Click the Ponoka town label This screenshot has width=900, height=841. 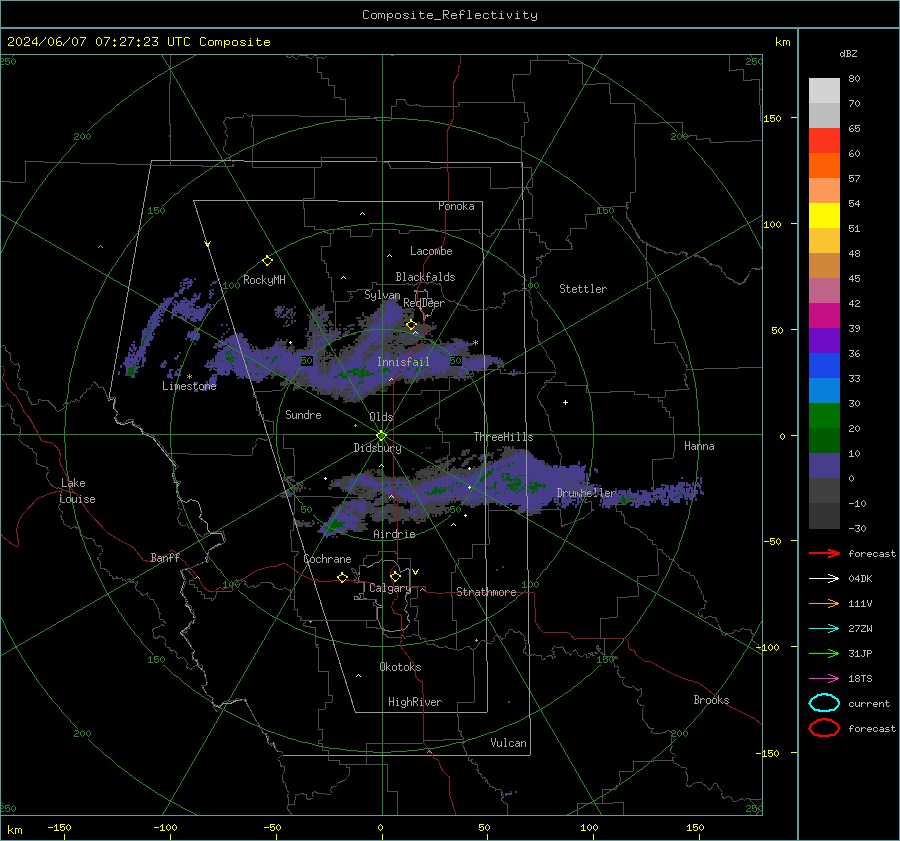point(456,206)
